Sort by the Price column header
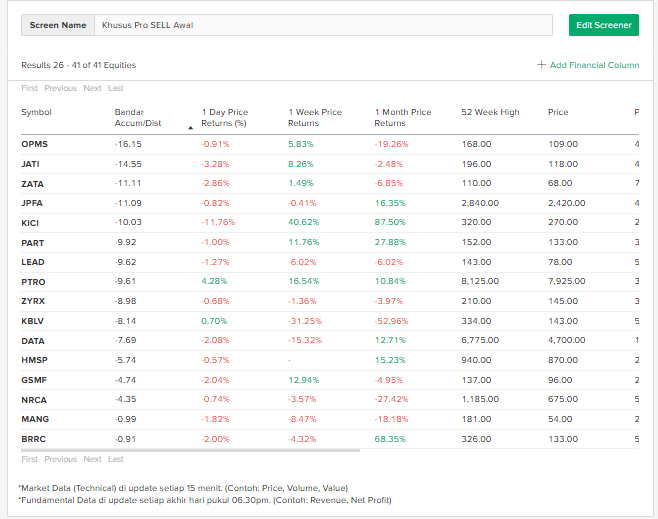The image size is (658, 519). 558,112
